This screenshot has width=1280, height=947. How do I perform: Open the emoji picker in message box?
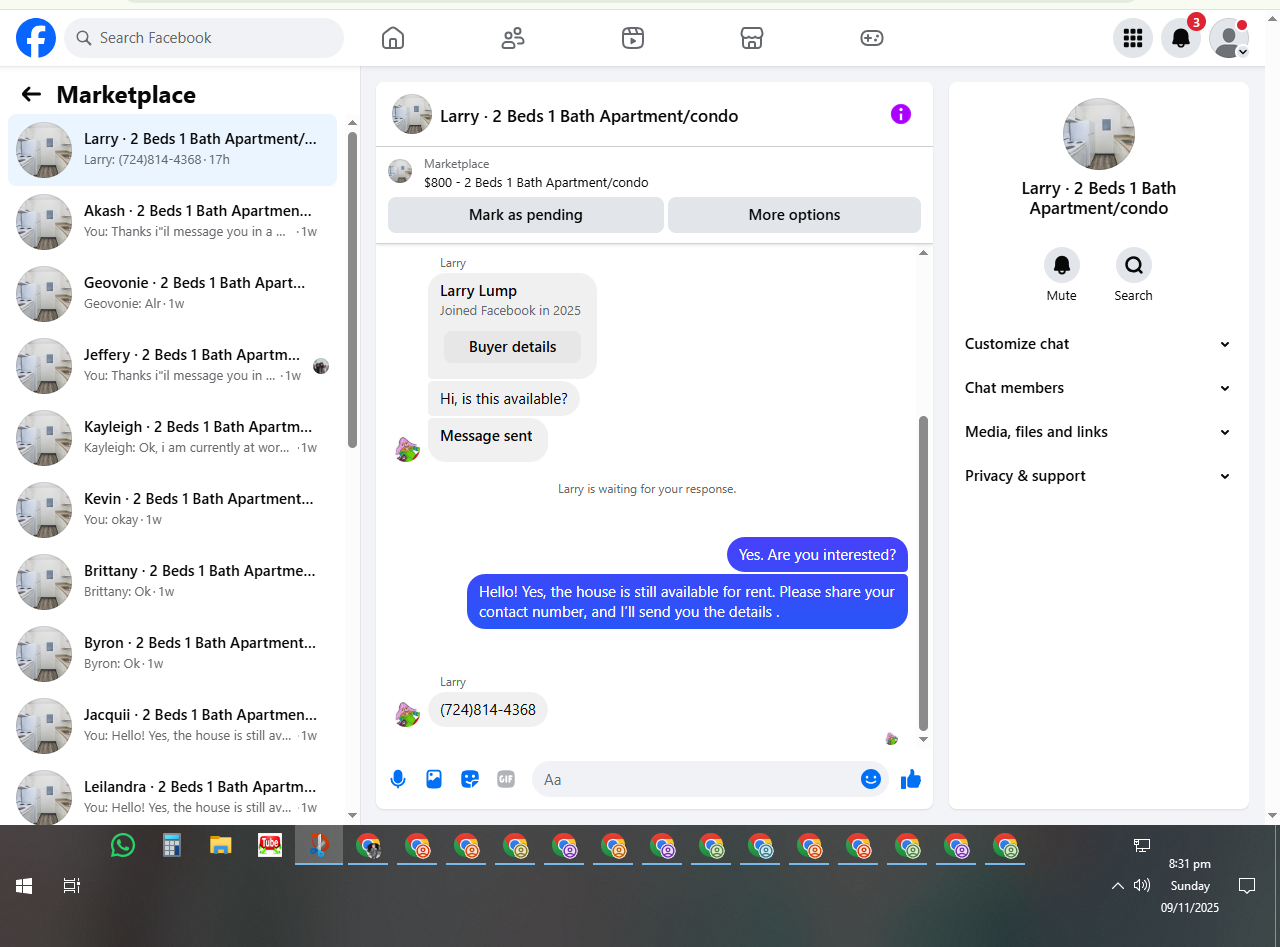tap(871, 779)
